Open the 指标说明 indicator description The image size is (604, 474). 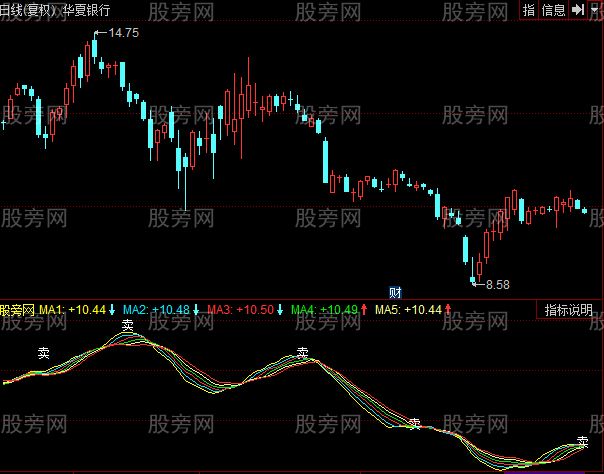coord(569,310)
